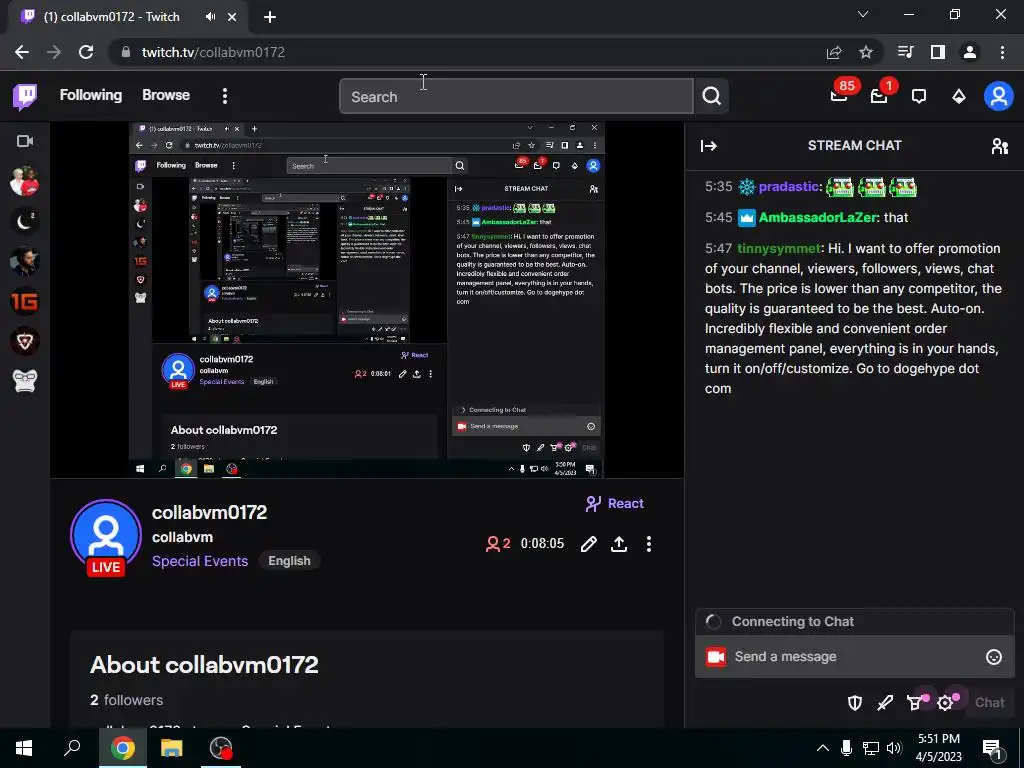The width and height of the screenshot is (1024, 768).
Task: Click the Special Events category link
Action: [x=200, y=561]
